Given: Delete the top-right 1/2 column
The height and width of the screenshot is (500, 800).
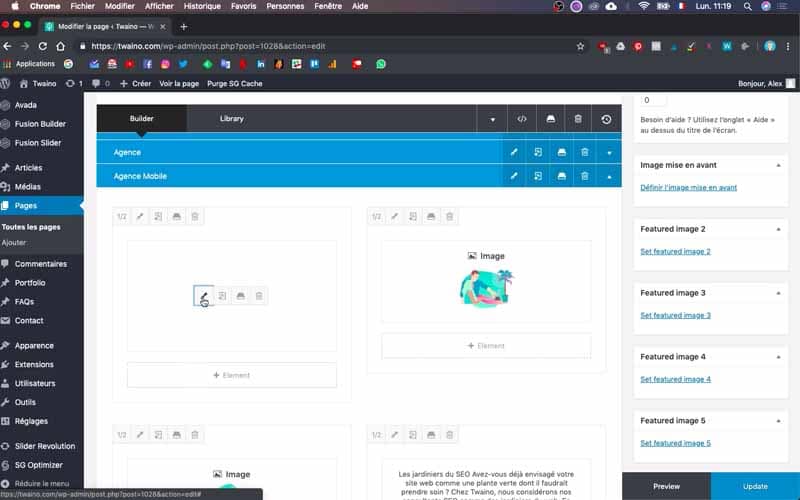Looking at the screenshot, I should click(449, 216).
